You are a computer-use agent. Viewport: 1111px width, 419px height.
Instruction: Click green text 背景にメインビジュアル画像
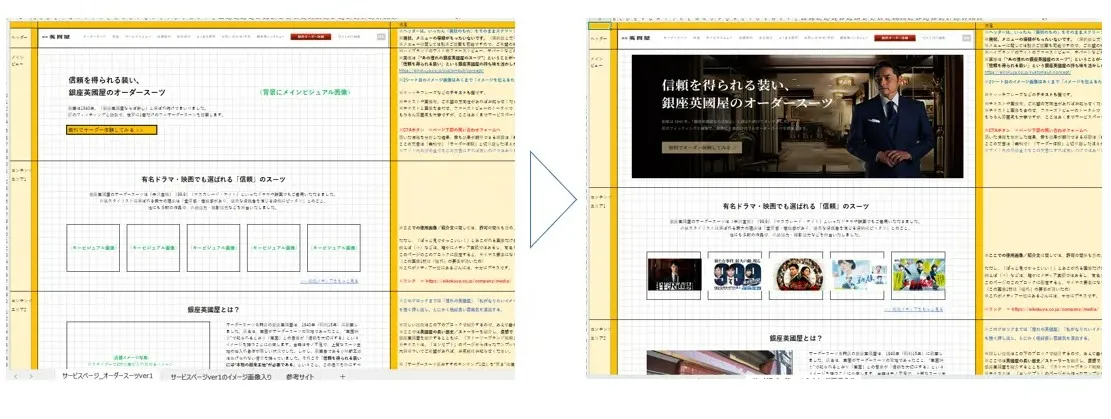305,93
